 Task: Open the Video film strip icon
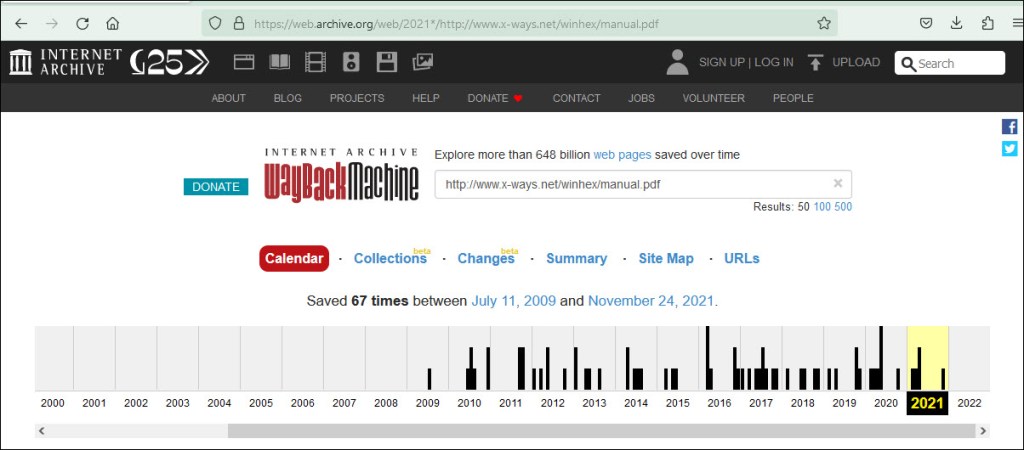click(x=315, y=62)
